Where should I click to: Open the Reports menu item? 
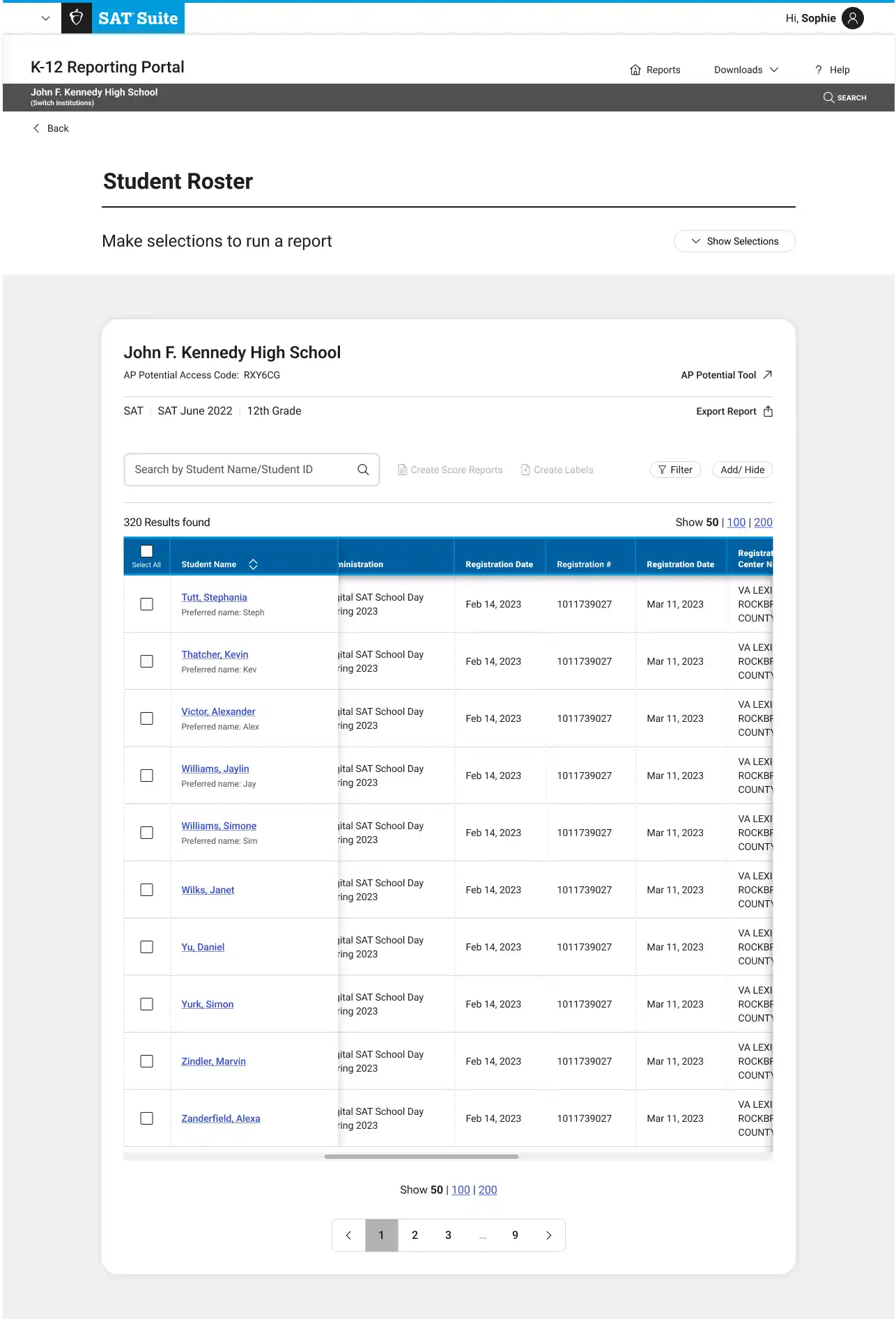tap(655, 70)
